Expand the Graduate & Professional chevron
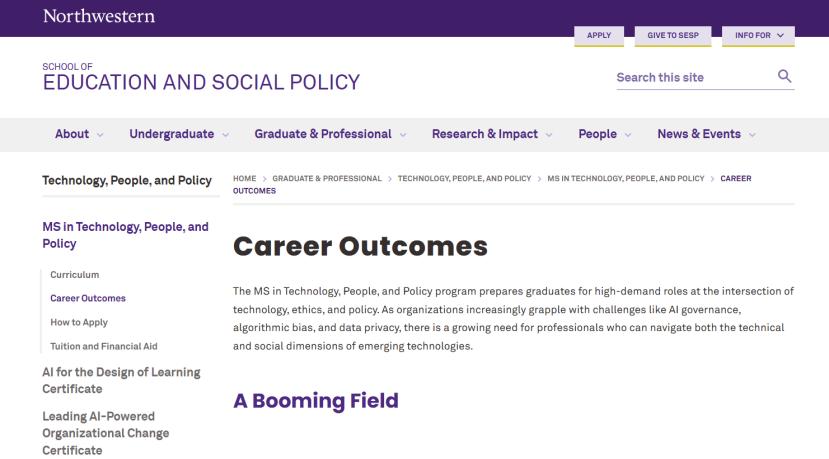Viewport: 829px width, 459px height. tap(403, 135)
